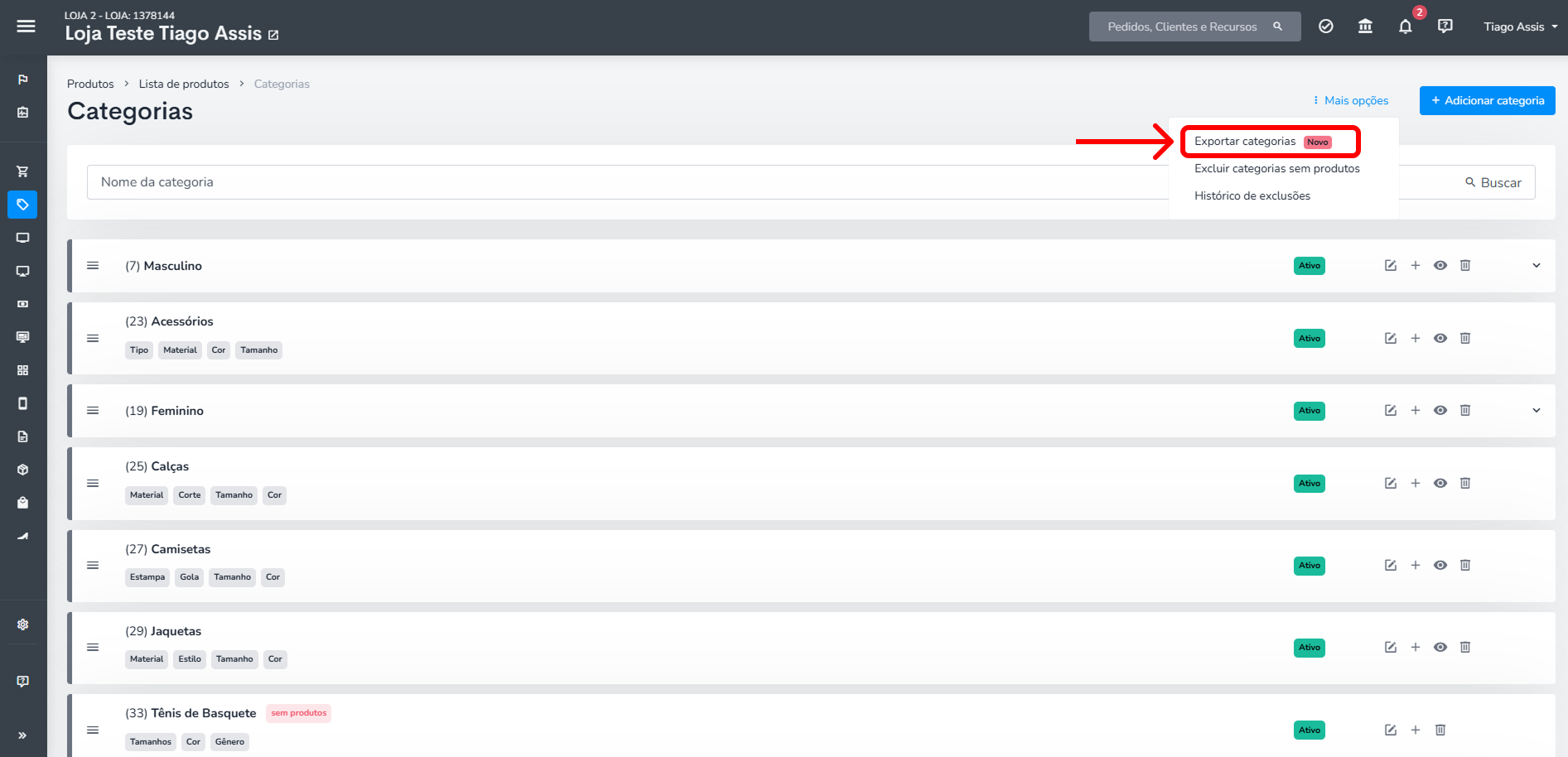
Task: Click the checkmark circle icon in header
Action: point(1325,27)
